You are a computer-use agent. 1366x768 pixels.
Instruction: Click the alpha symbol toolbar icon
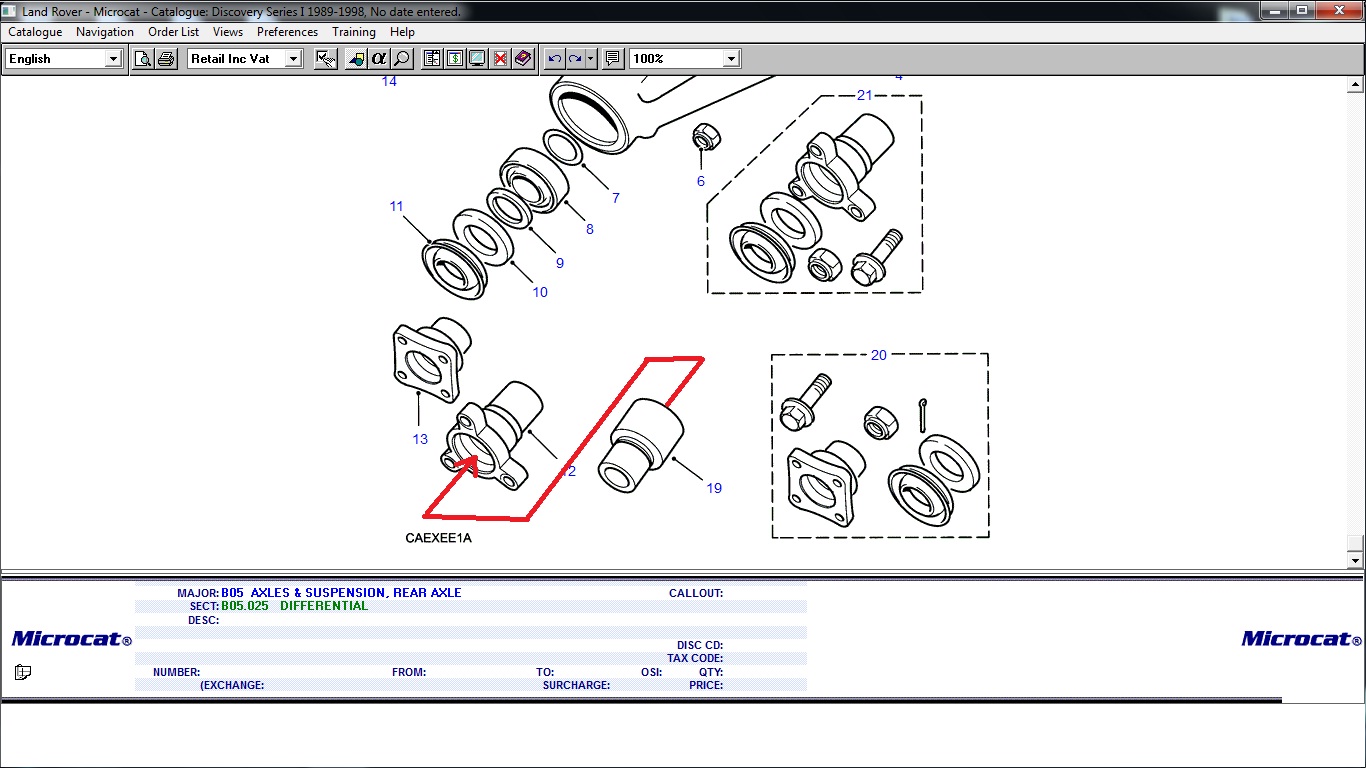(x=379, y=59)
